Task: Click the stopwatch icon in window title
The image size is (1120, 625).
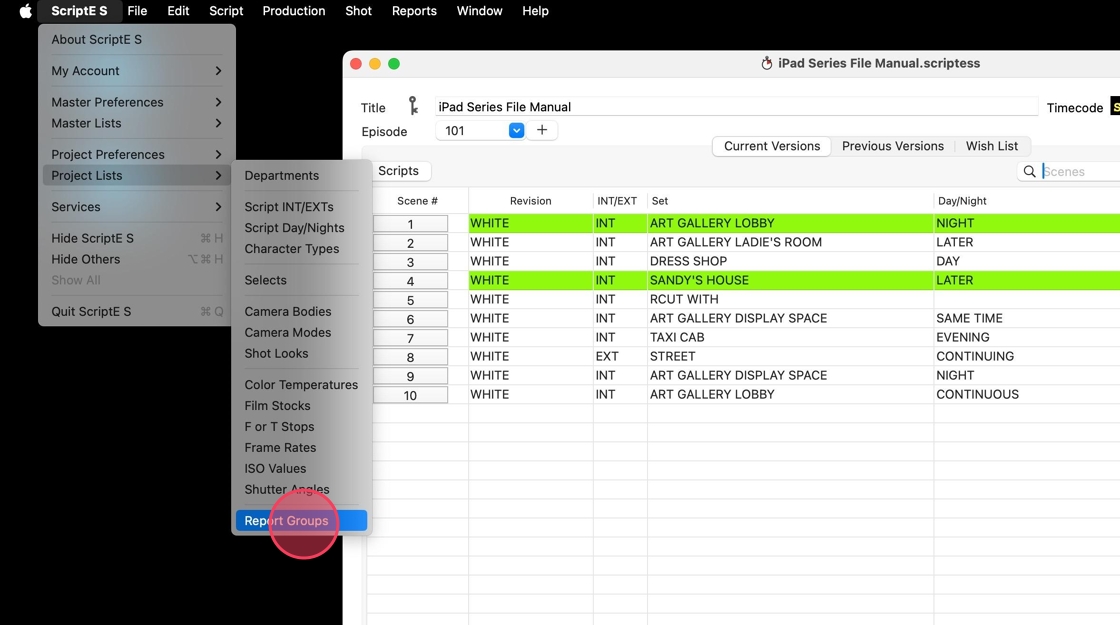Action: coord(766,63)
